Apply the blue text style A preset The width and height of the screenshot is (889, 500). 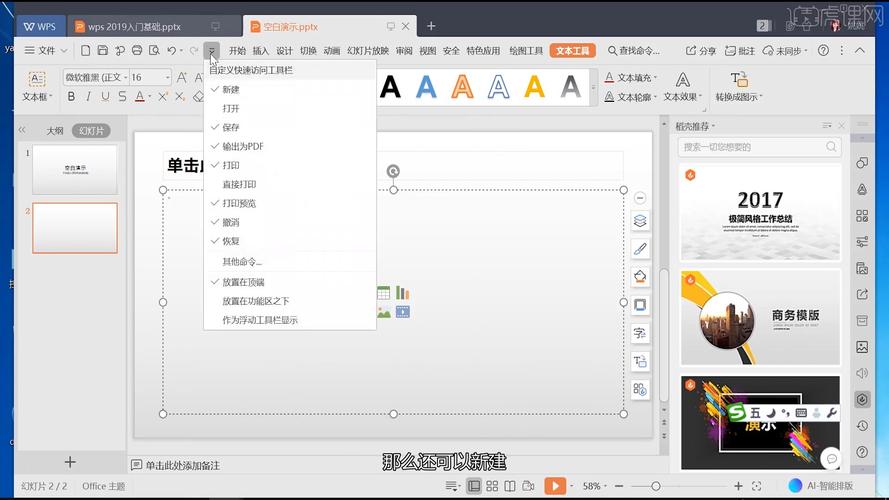[426, 87]
